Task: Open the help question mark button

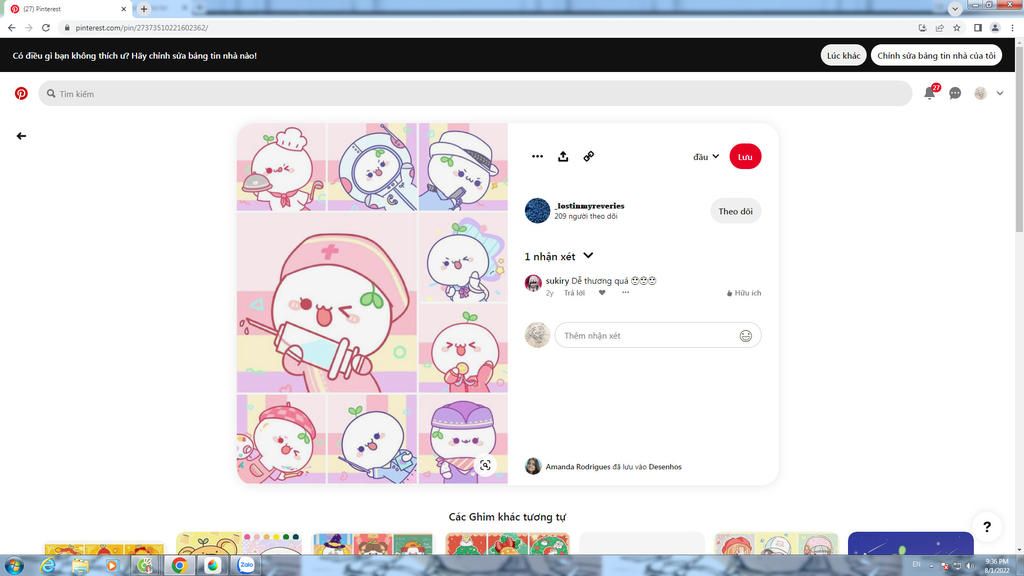Action: (987, 526)
